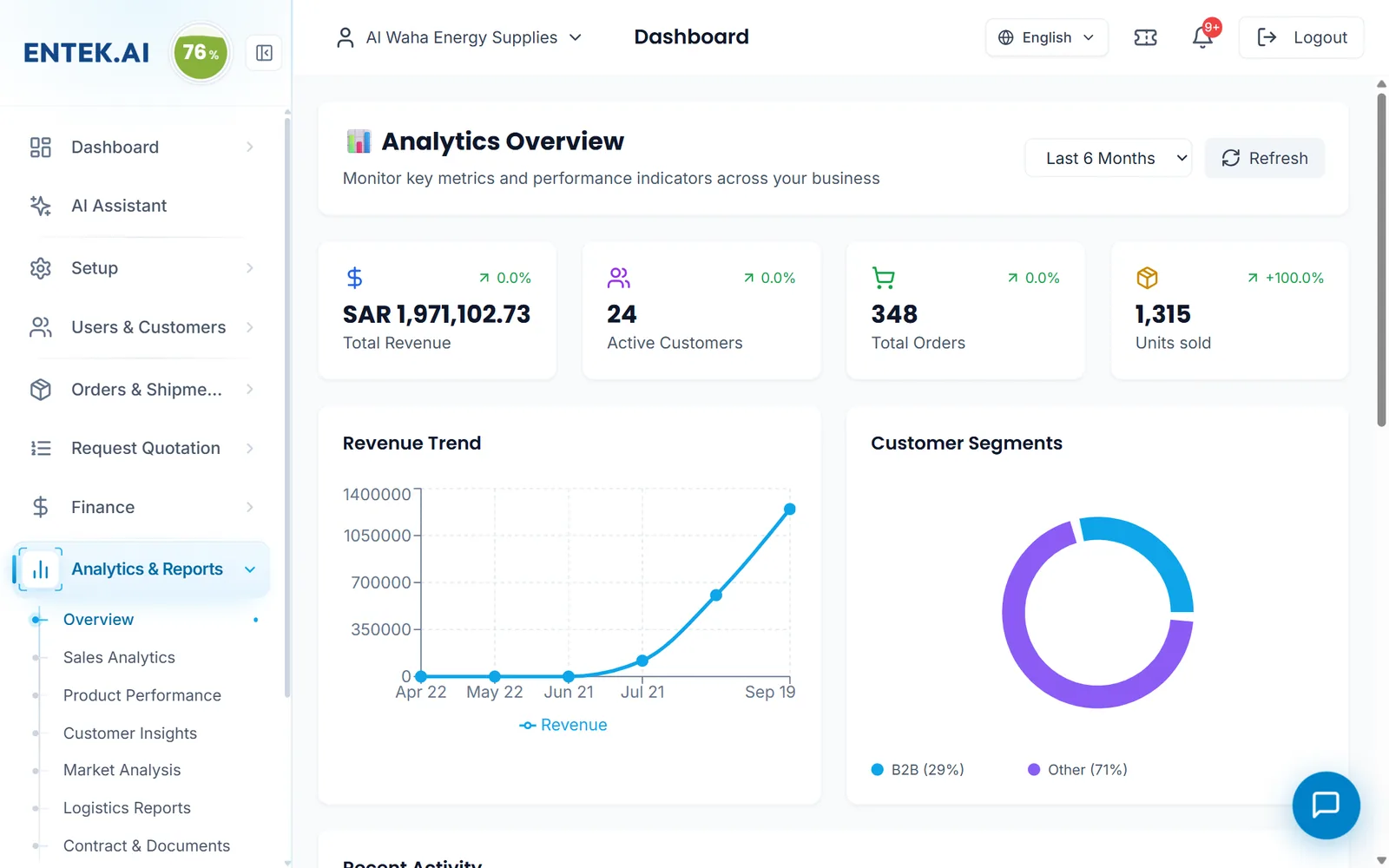Screen dimensions: 1389x868
Task: Click the Logout button
Action: click(1301, 37)
